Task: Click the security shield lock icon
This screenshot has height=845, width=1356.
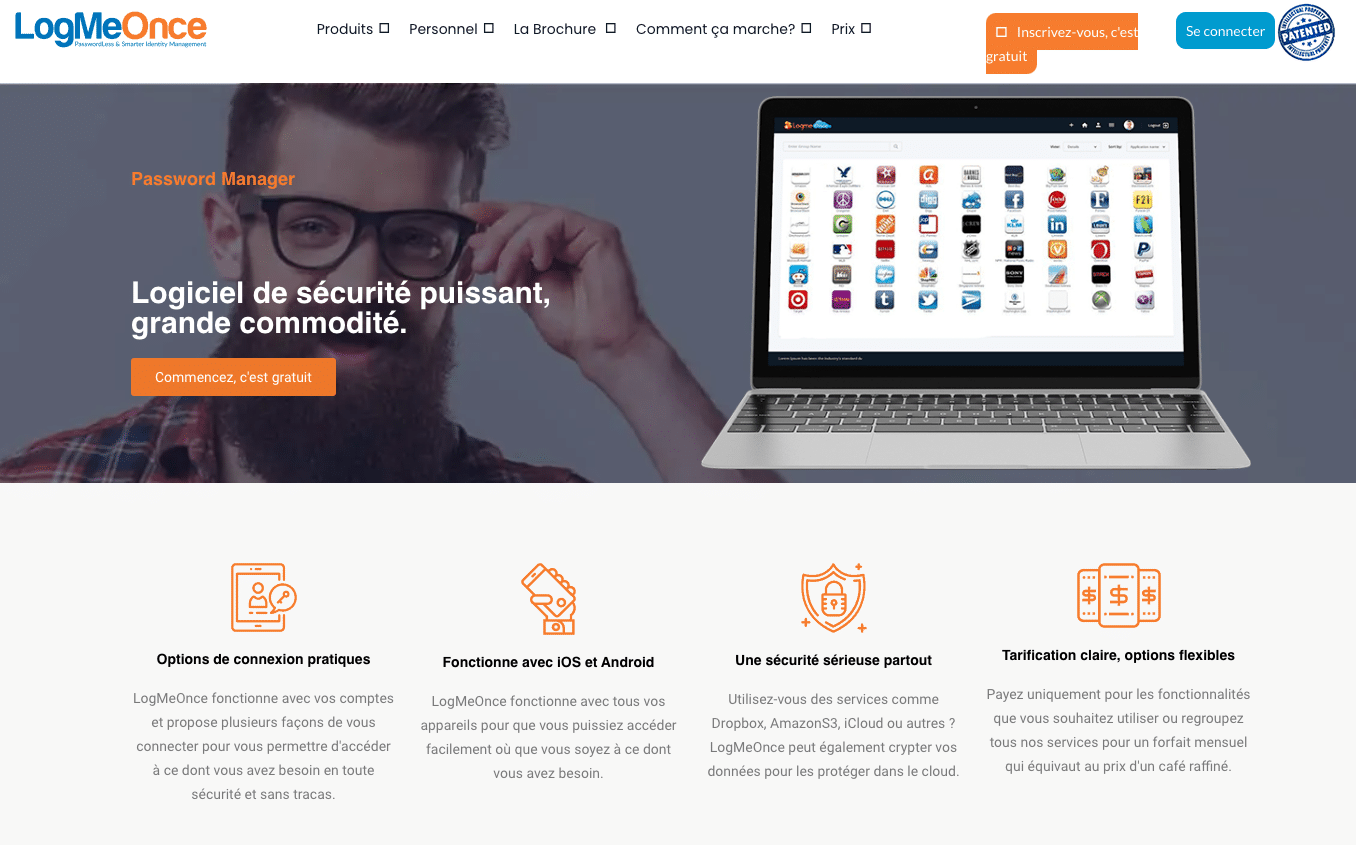Action: (x=833, y=598)
